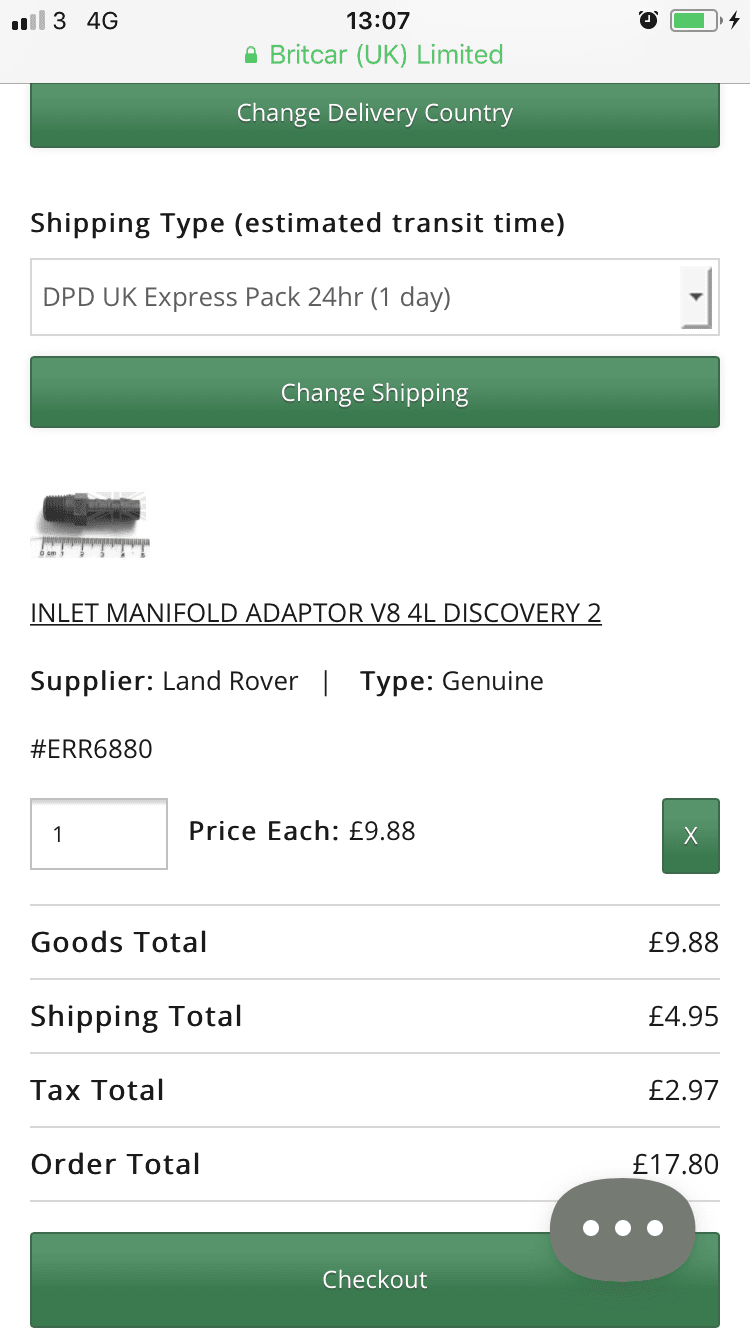
Task: Open INLET MANIFOLD ADAPTOR V8 4L DISCOVERY 2 link
Action: click(316, 612)
